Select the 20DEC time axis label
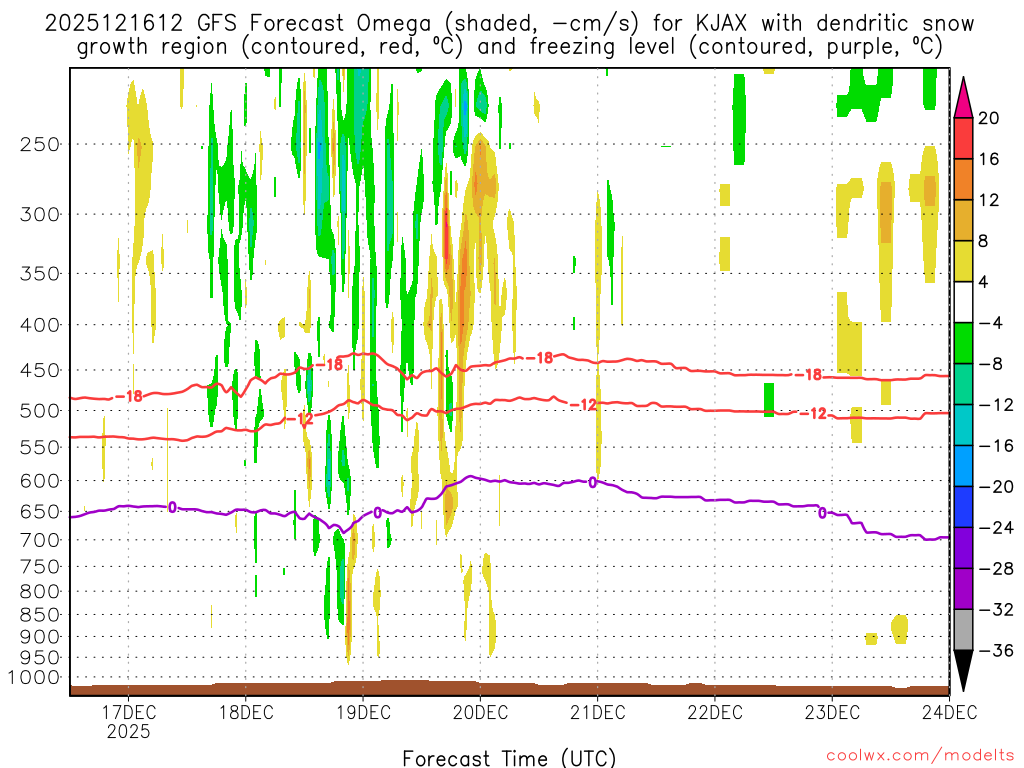Screen dimensions: 1024x768 [x=480, y=712]
